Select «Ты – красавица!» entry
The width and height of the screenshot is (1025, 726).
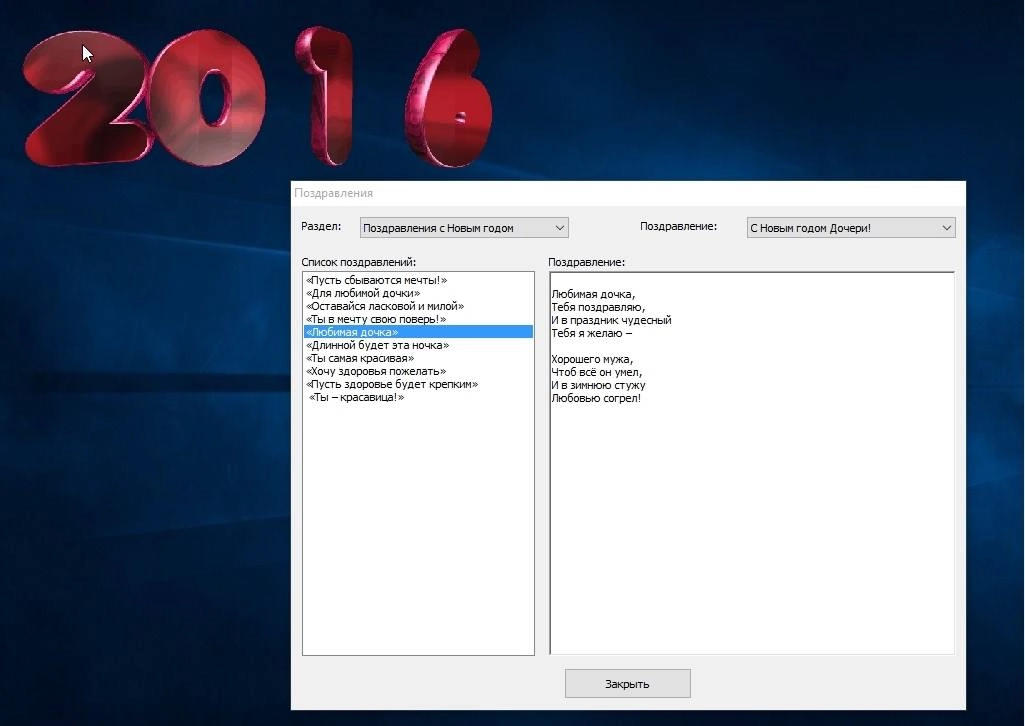[x=418, y=397]
